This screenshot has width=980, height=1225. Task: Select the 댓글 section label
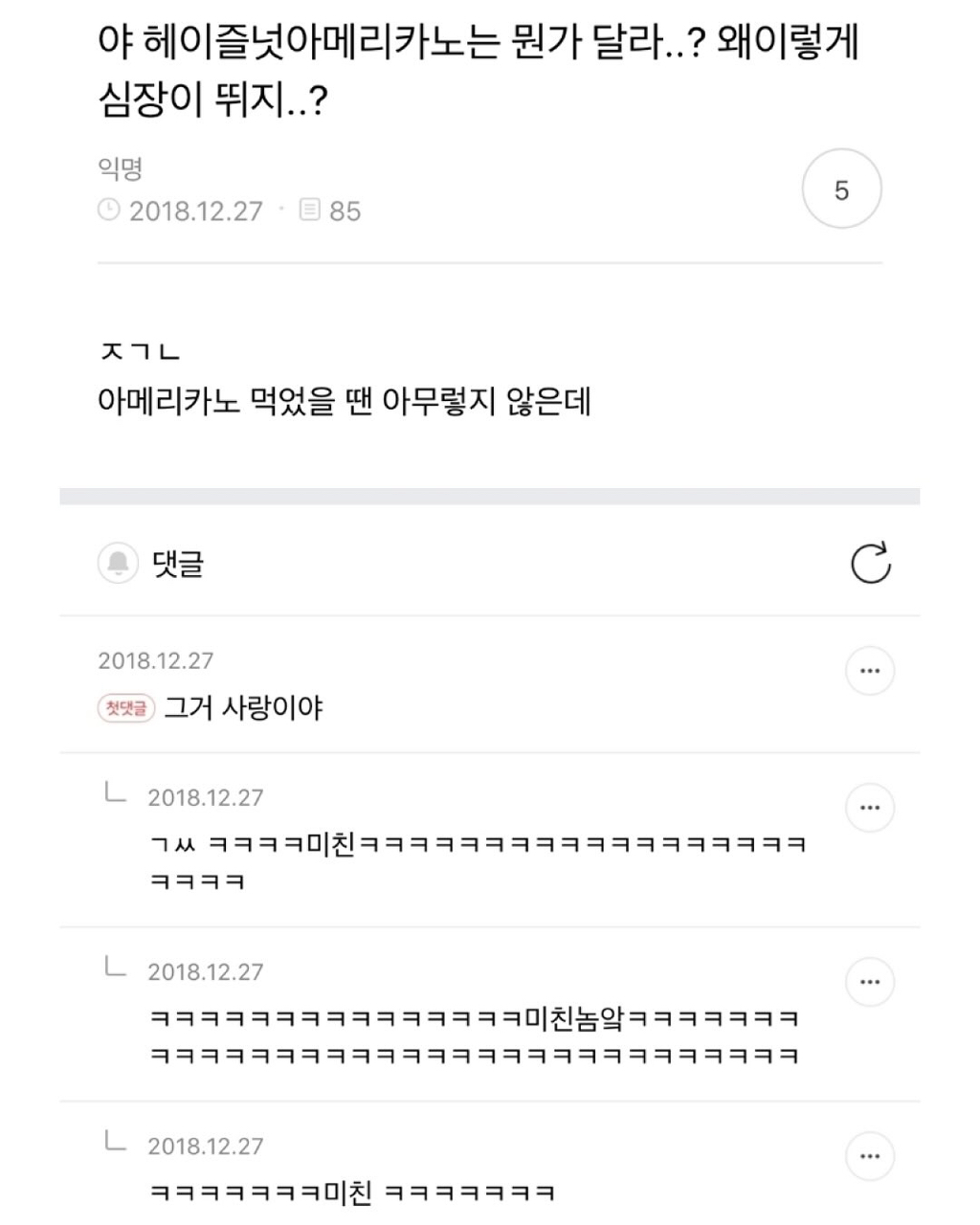coord(178,563)
